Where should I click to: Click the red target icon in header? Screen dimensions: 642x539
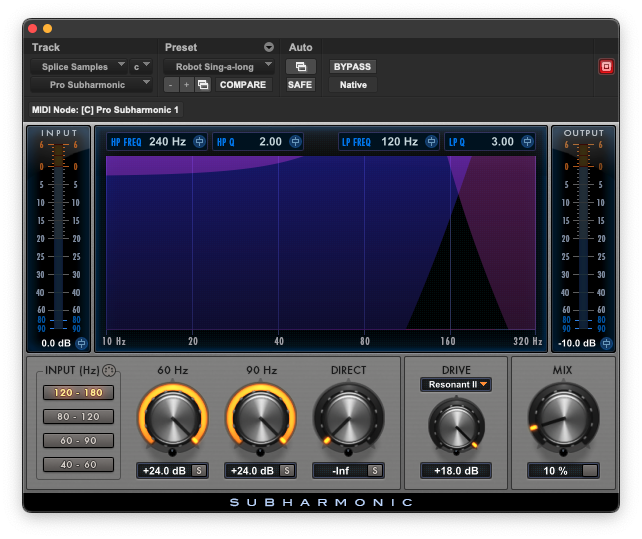606,66
